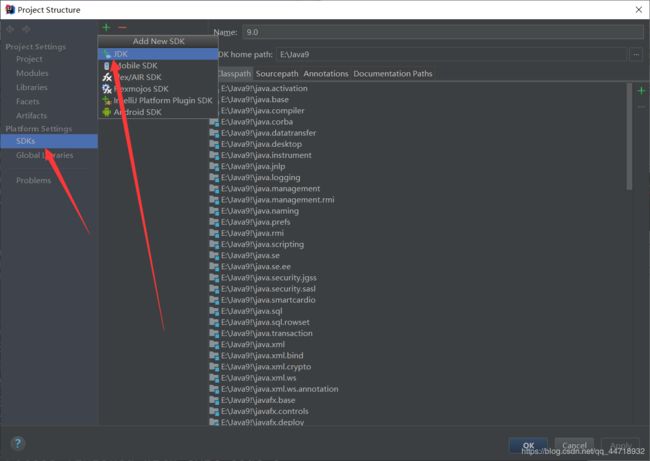Select E:\Java9!\java.activation classpath entry
The width and height of the screenshot is (650, 461).
coord(264,88)
